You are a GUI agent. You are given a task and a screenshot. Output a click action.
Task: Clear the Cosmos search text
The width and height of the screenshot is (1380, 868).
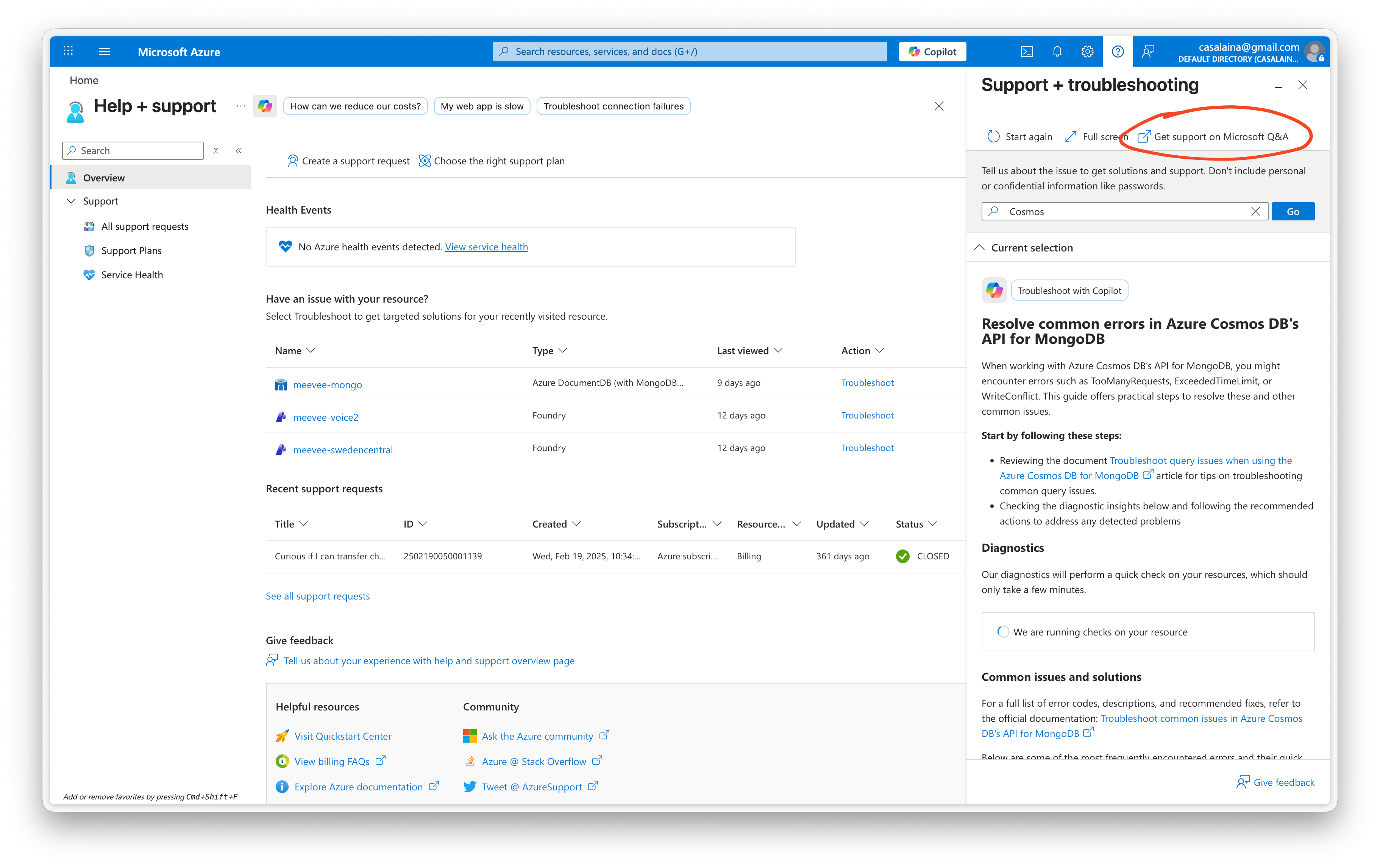[x=1255, y=211]
